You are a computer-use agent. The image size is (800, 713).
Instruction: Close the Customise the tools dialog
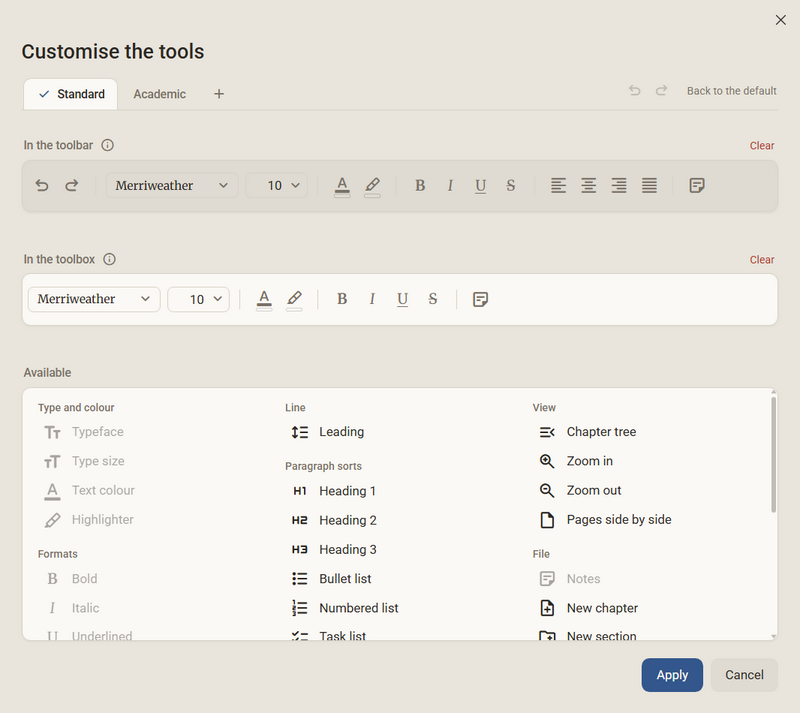point(781,20)
